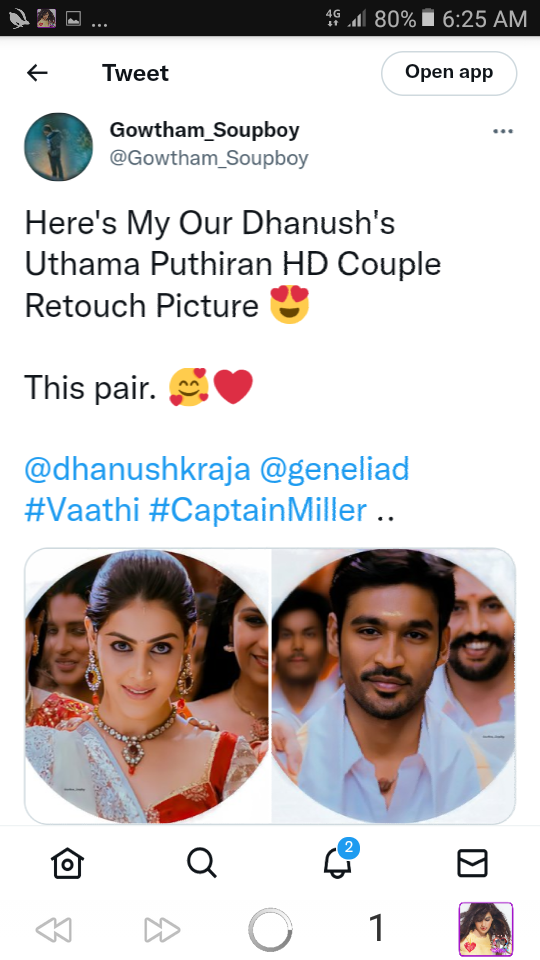
Task: View the right photo of the man
Action: pos(394,686)
